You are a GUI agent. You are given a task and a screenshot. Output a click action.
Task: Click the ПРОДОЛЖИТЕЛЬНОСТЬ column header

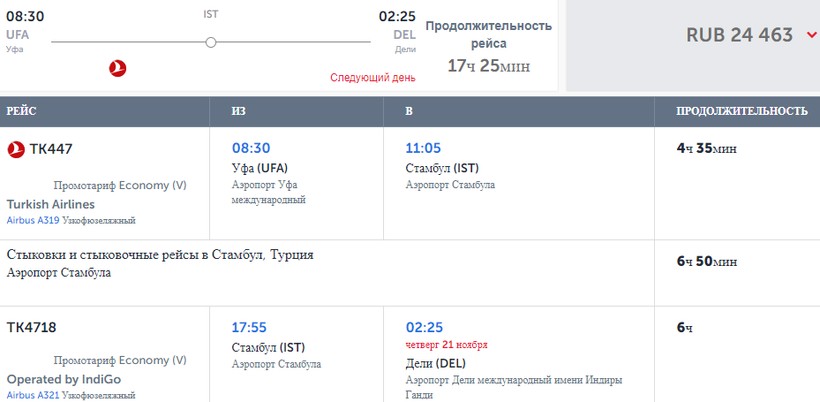(x=742, y=111)
